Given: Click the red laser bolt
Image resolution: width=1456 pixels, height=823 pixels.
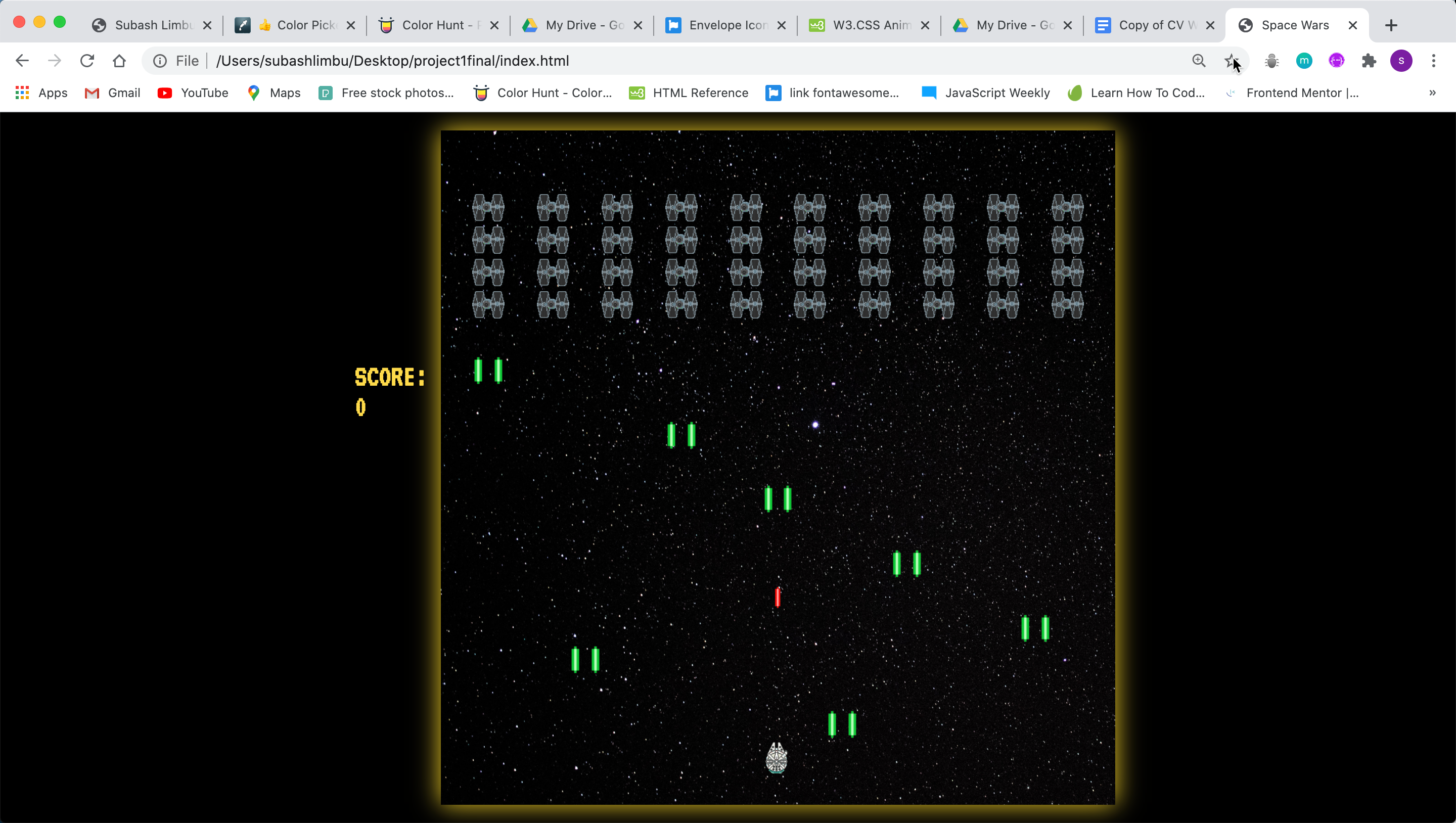Looking at the screenshot, I should tap(778, 597).
